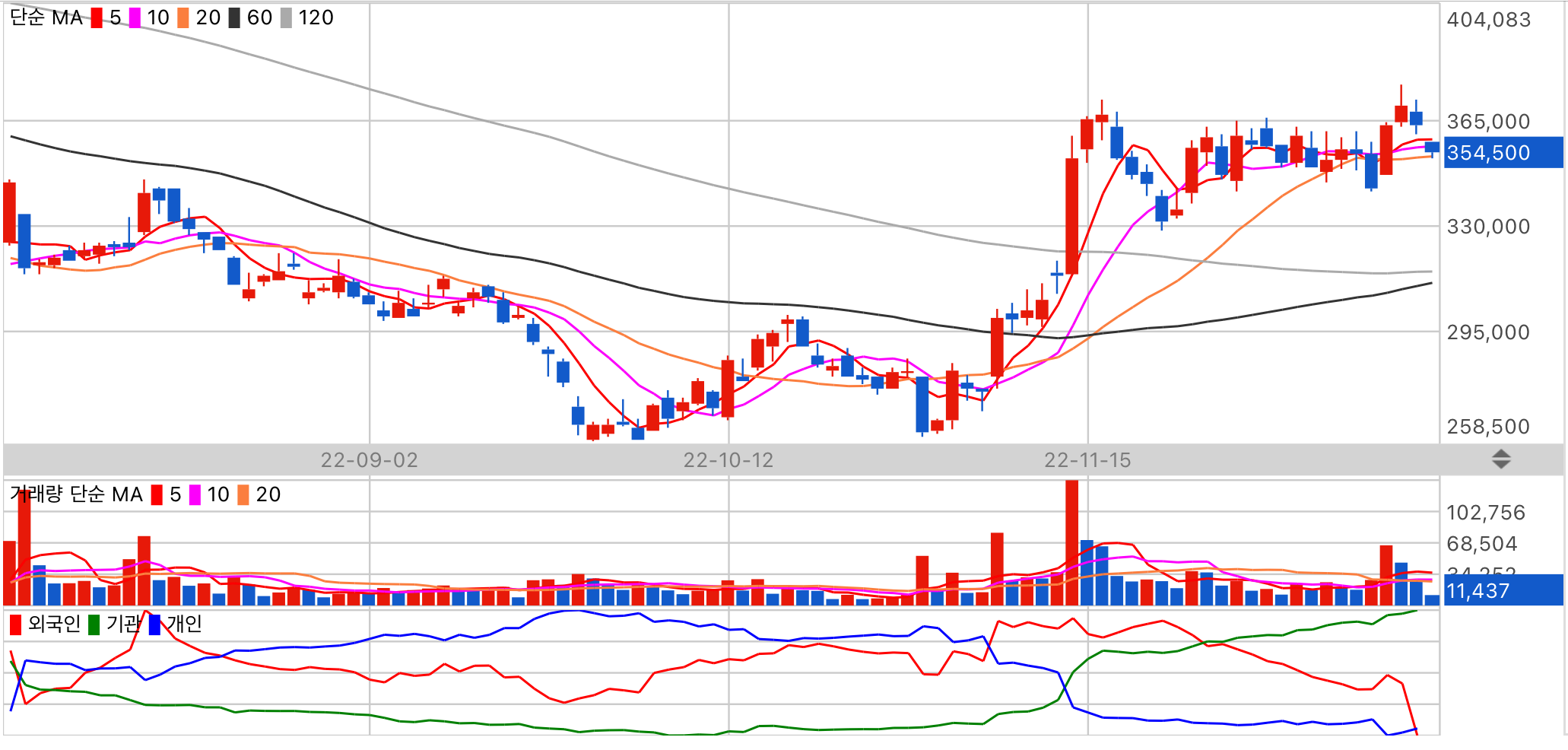Click the 330,000 price axis label
Image resolution: width=1568 pixels, height=750 pixels.
click(1489, 227)
